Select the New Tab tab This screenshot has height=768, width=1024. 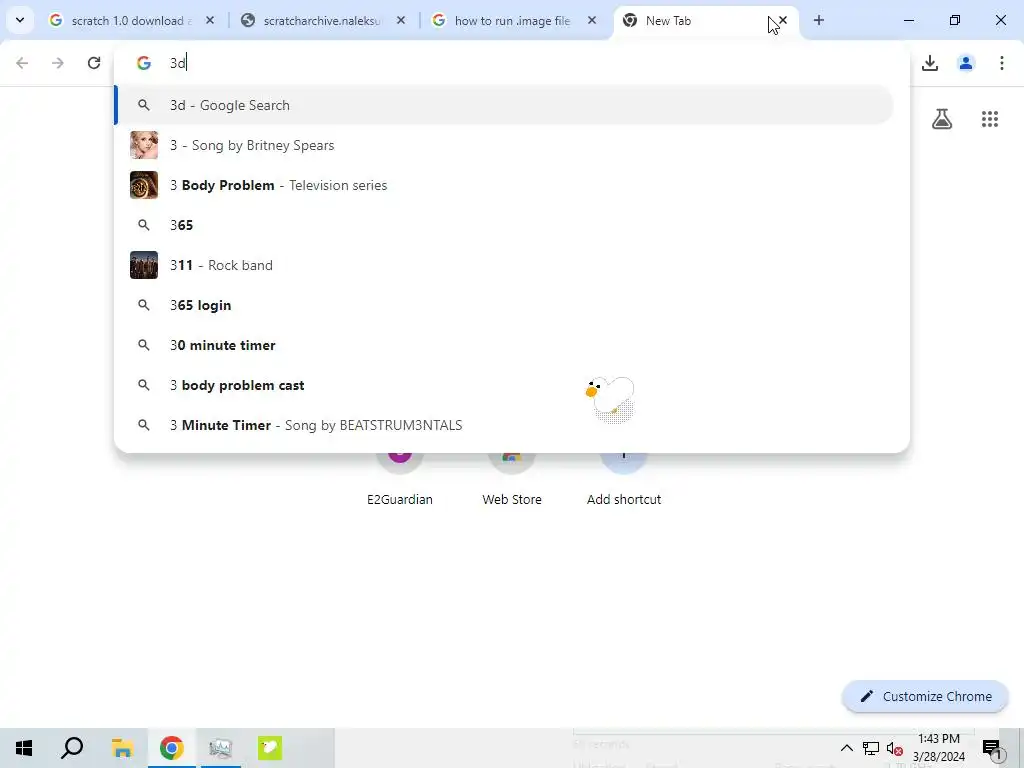[705, 21]
